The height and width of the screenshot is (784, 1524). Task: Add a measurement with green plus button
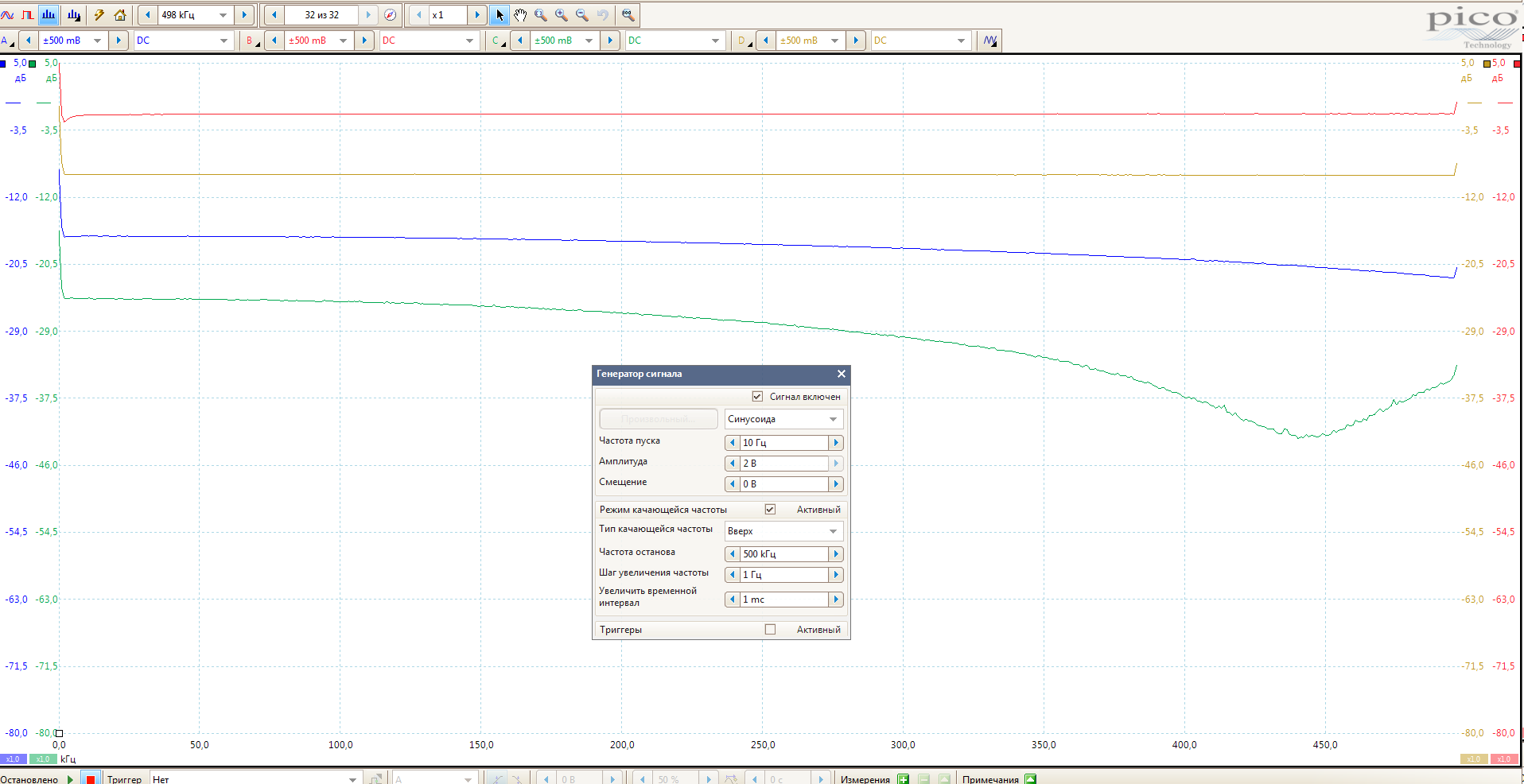coord(904,778)
